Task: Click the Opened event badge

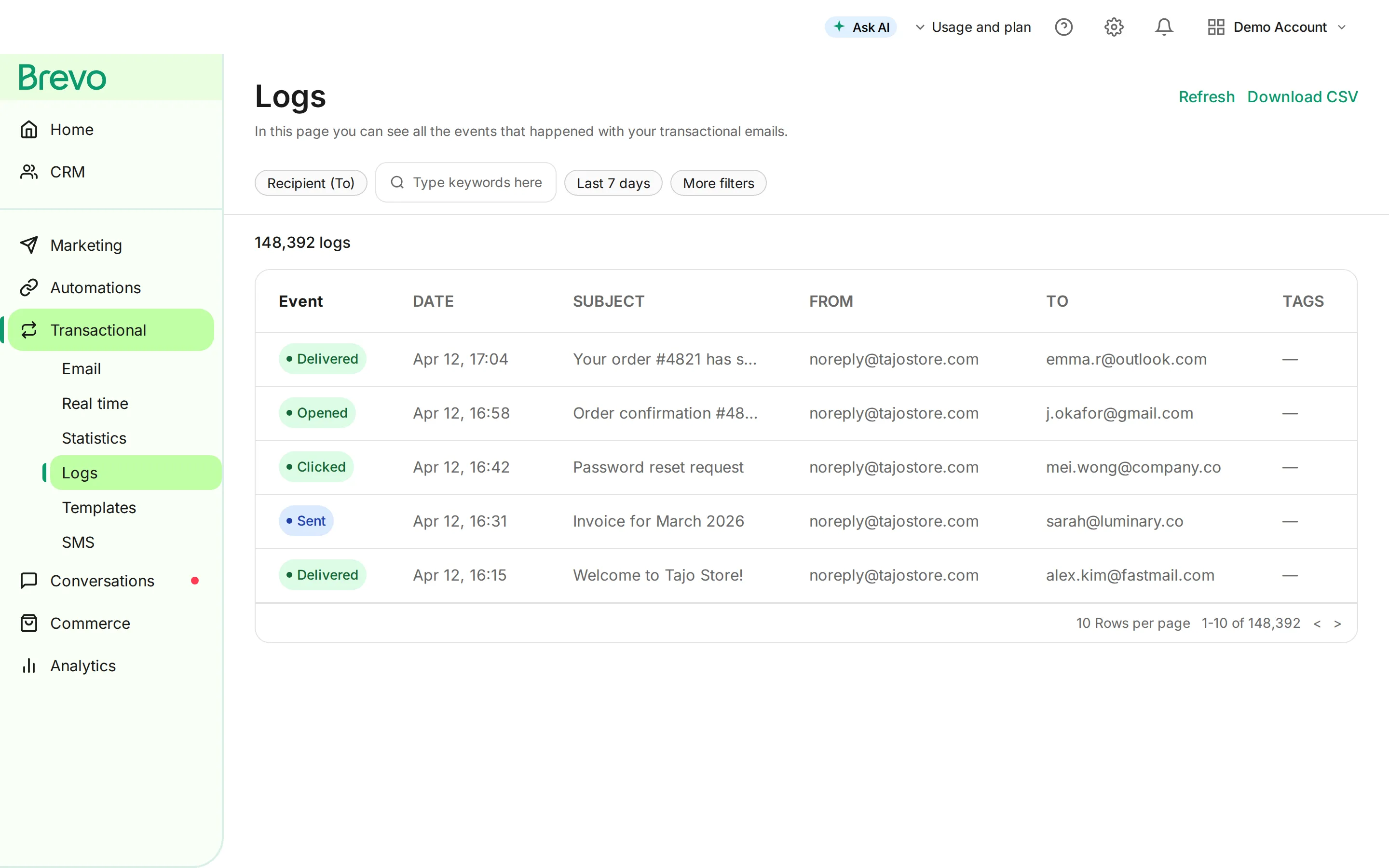Action: coord(317,413)
